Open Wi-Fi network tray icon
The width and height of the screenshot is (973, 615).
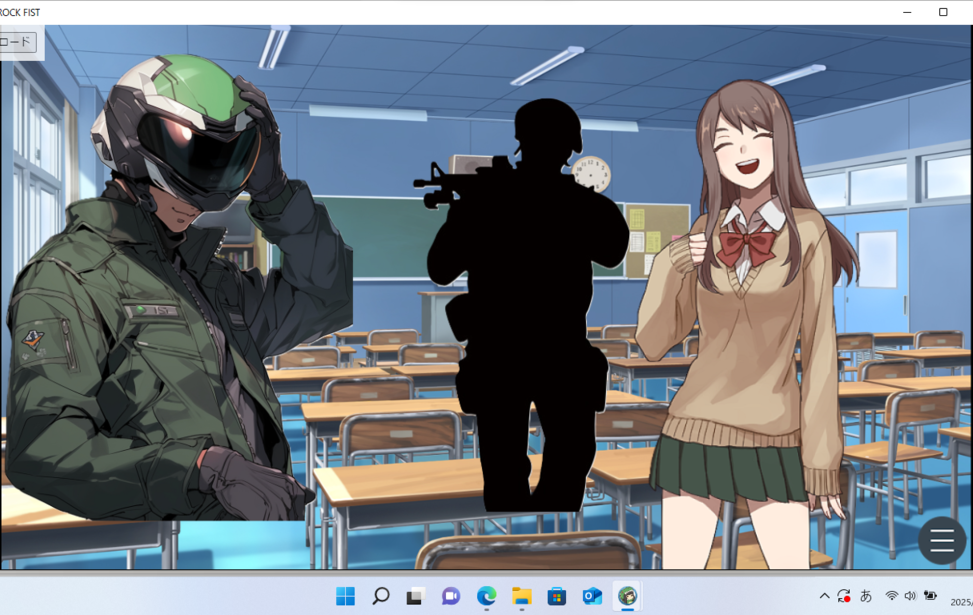(x=891, y=596)
